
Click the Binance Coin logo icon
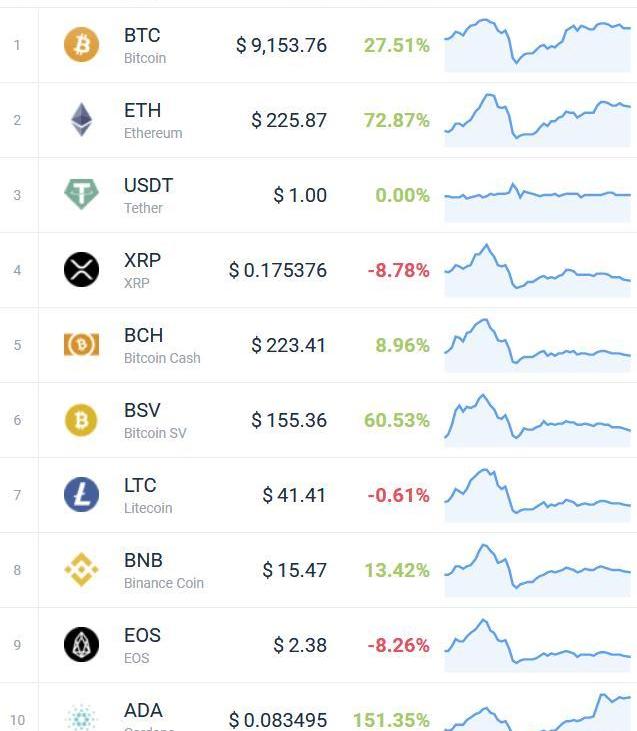pos(82,570)
